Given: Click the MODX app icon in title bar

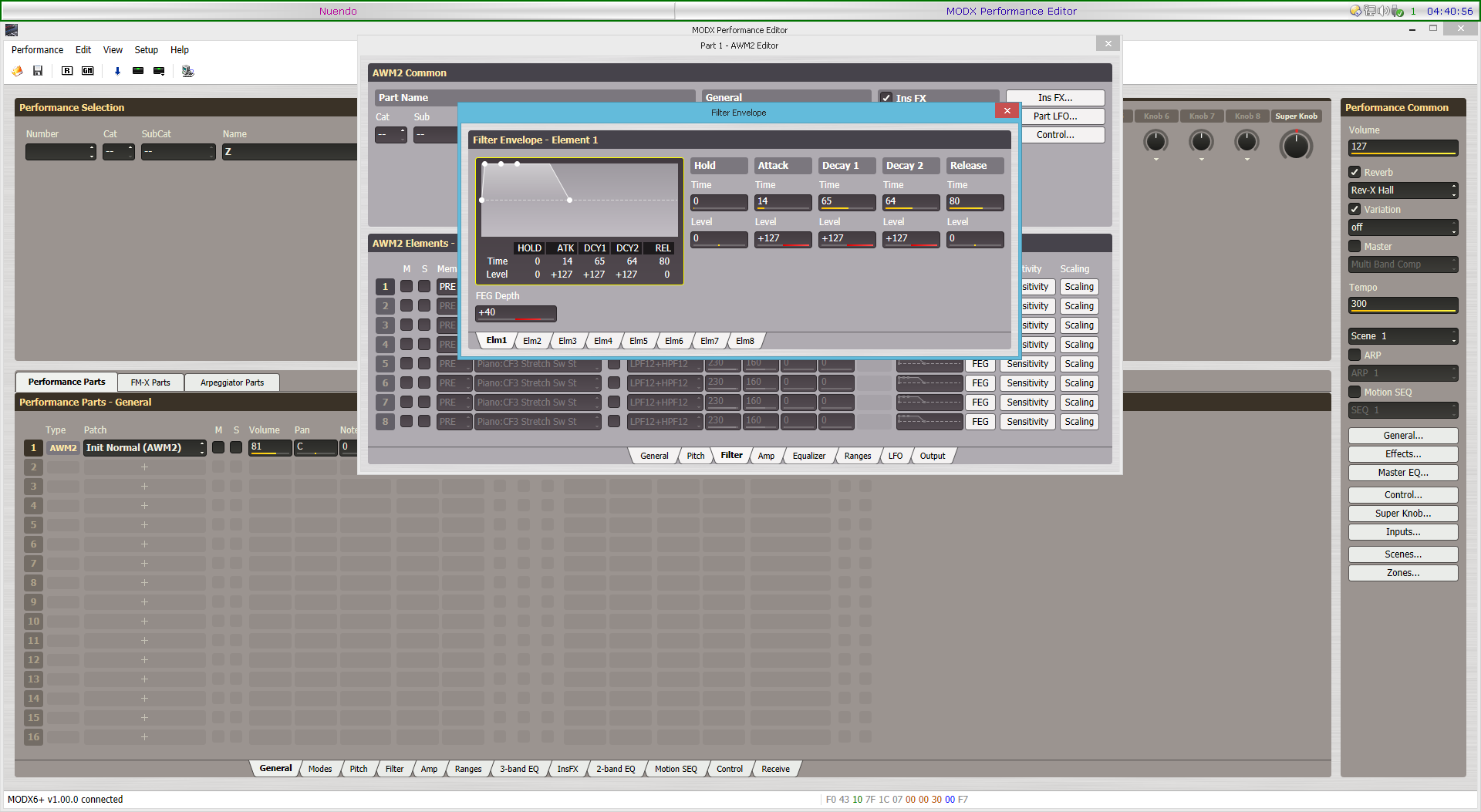Looking at the screenshot, I should click(12, 30).
